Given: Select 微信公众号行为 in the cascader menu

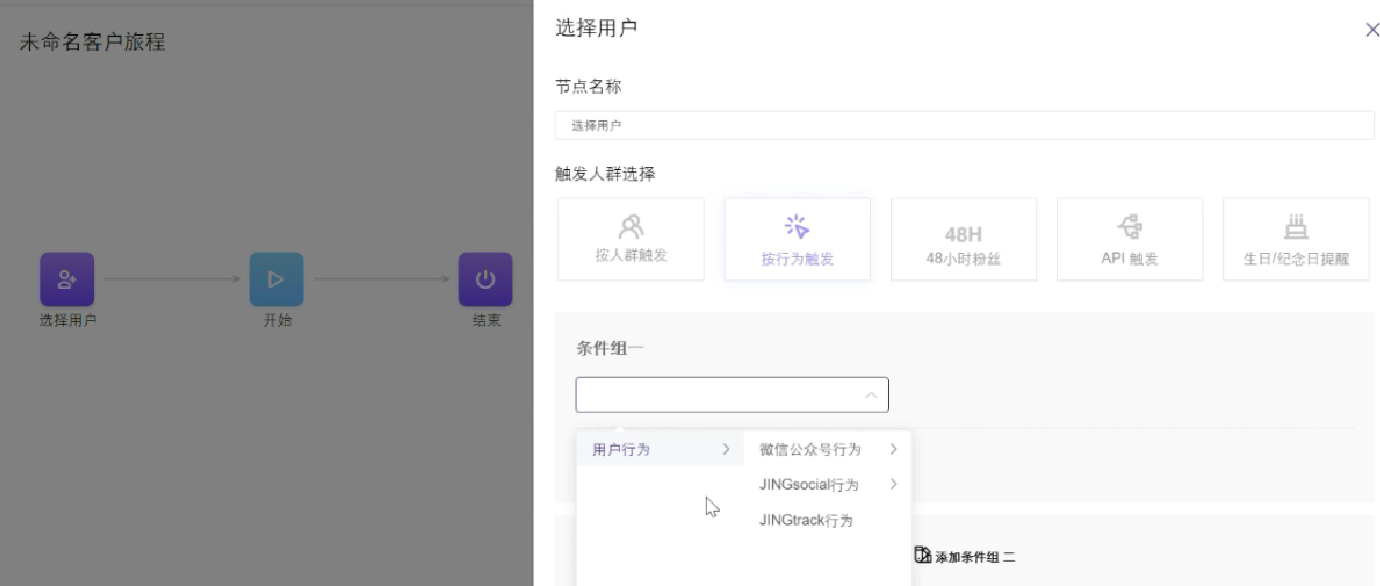Looking at the screenshot, I should (x=810, y=450).
